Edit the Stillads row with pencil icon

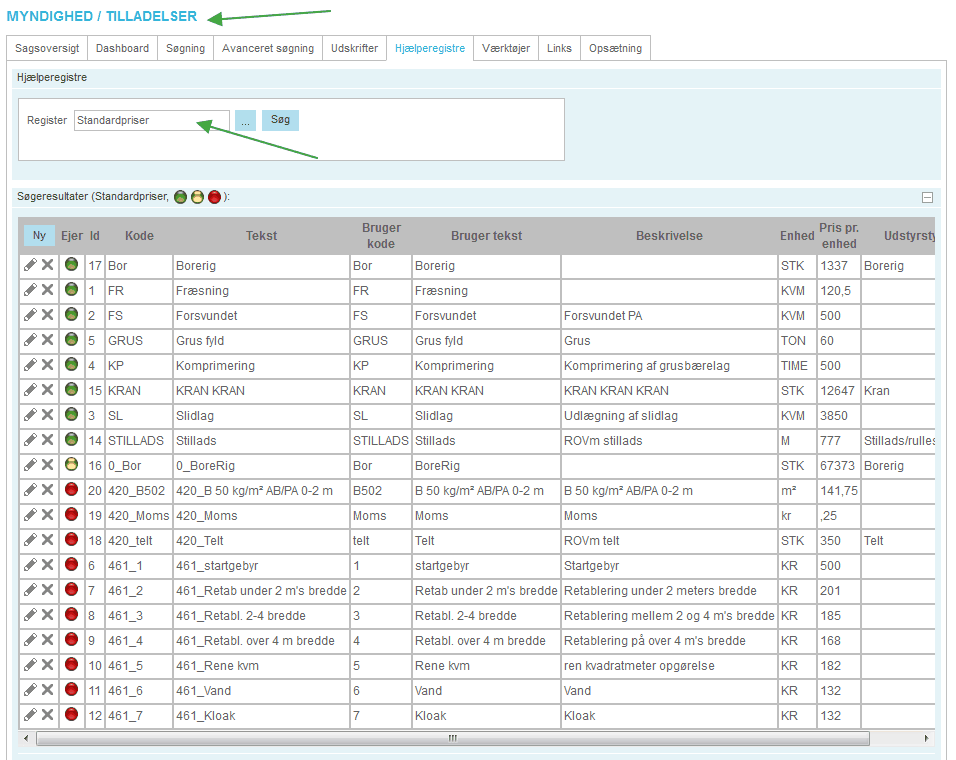(x=31, y=440)
